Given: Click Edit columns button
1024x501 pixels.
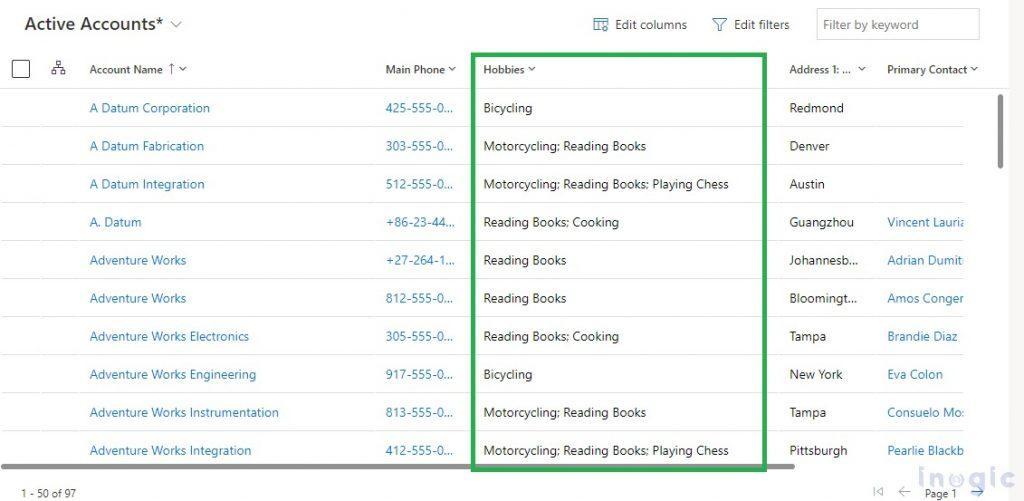Looking at the screenshot, I should 640,25.
